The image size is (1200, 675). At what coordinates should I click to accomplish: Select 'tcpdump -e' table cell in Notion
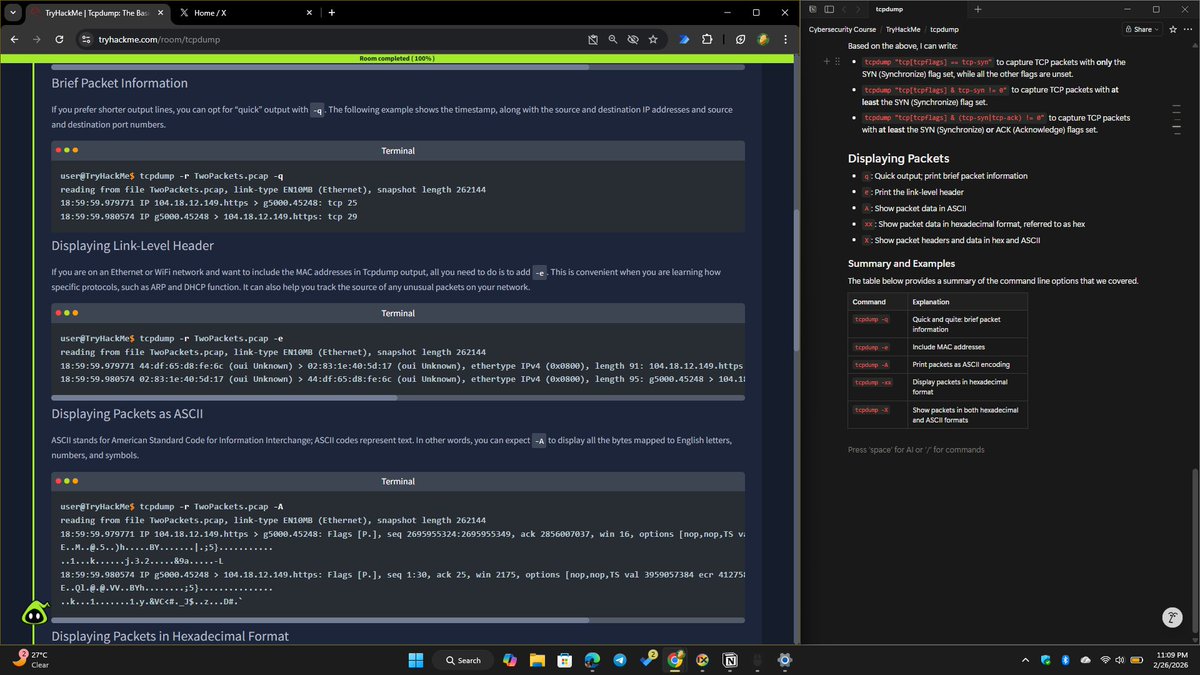877,347
